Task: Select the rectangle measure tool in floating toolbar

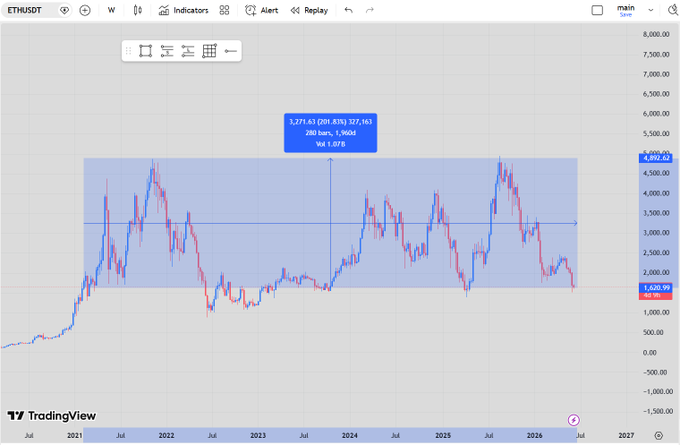Action: [145, 51]
